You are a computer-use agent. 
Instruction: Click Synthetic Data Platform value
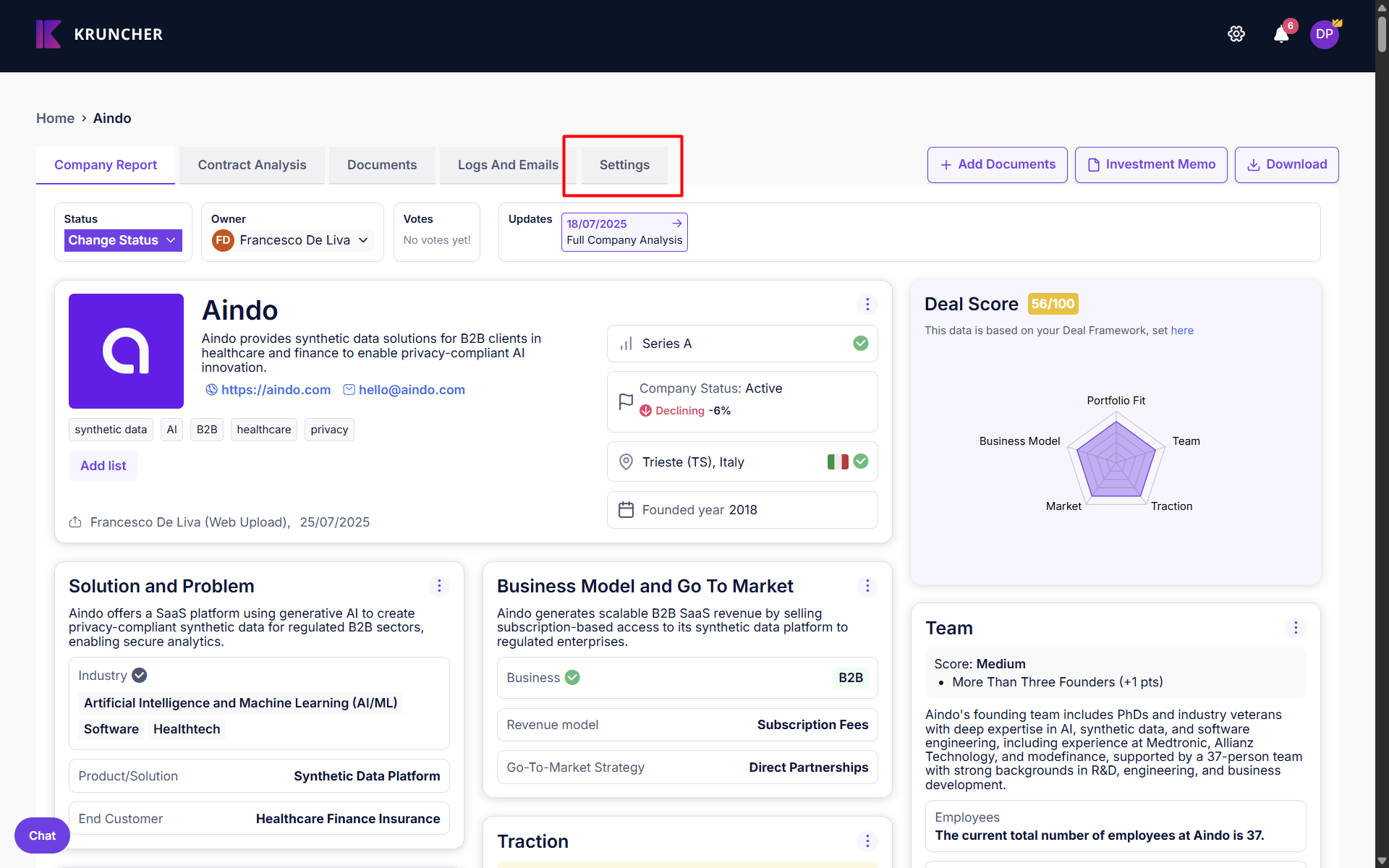tap(367, 776)
